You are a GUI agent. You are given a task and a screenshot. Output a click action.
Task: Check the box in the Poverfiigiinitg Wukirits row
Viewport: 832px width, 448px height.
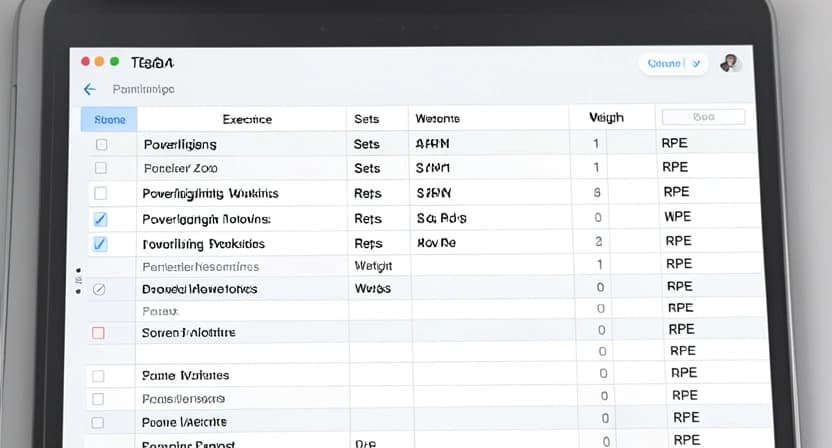tap(100, 193)
